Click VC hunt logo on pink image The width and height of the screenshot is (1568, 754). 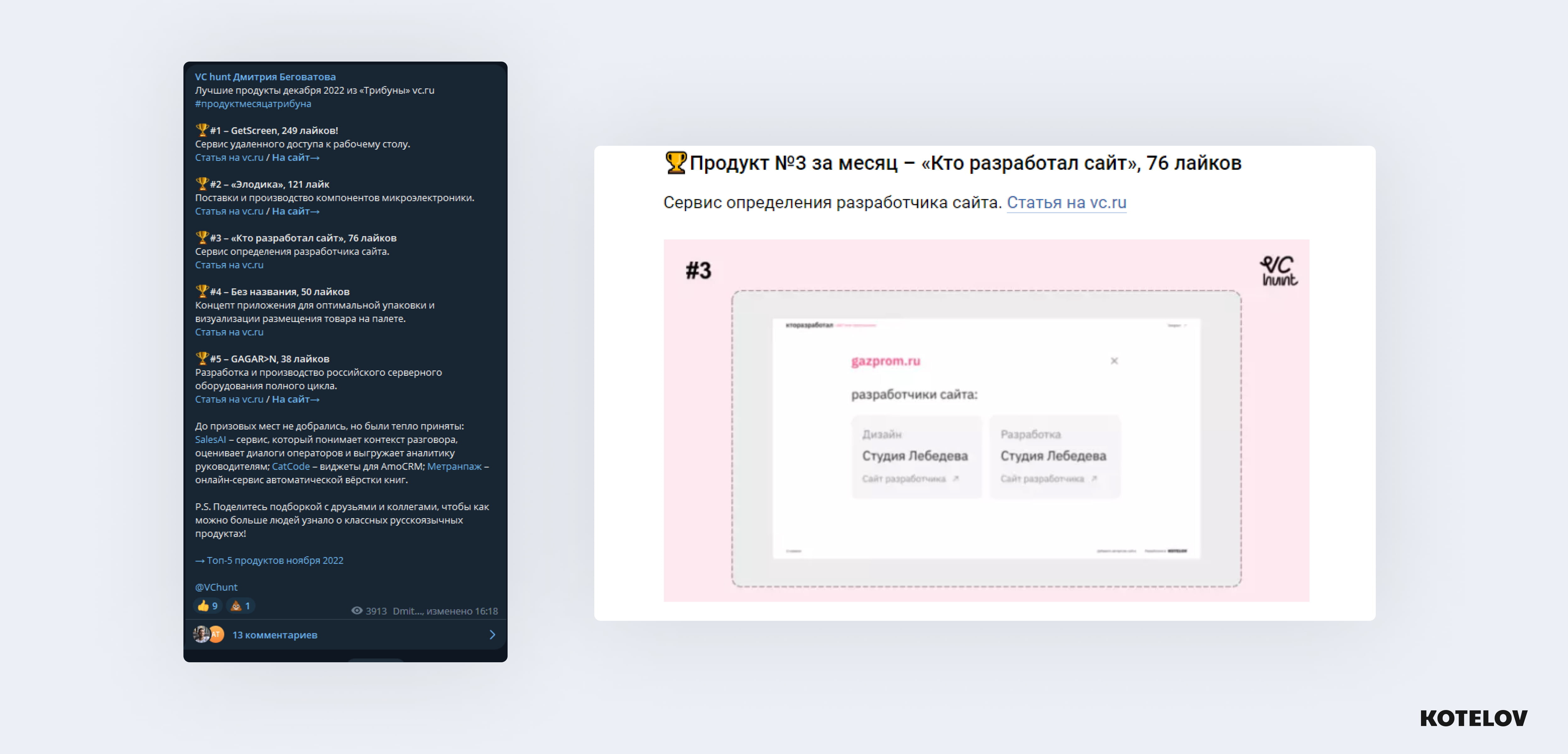(1278, 271)
